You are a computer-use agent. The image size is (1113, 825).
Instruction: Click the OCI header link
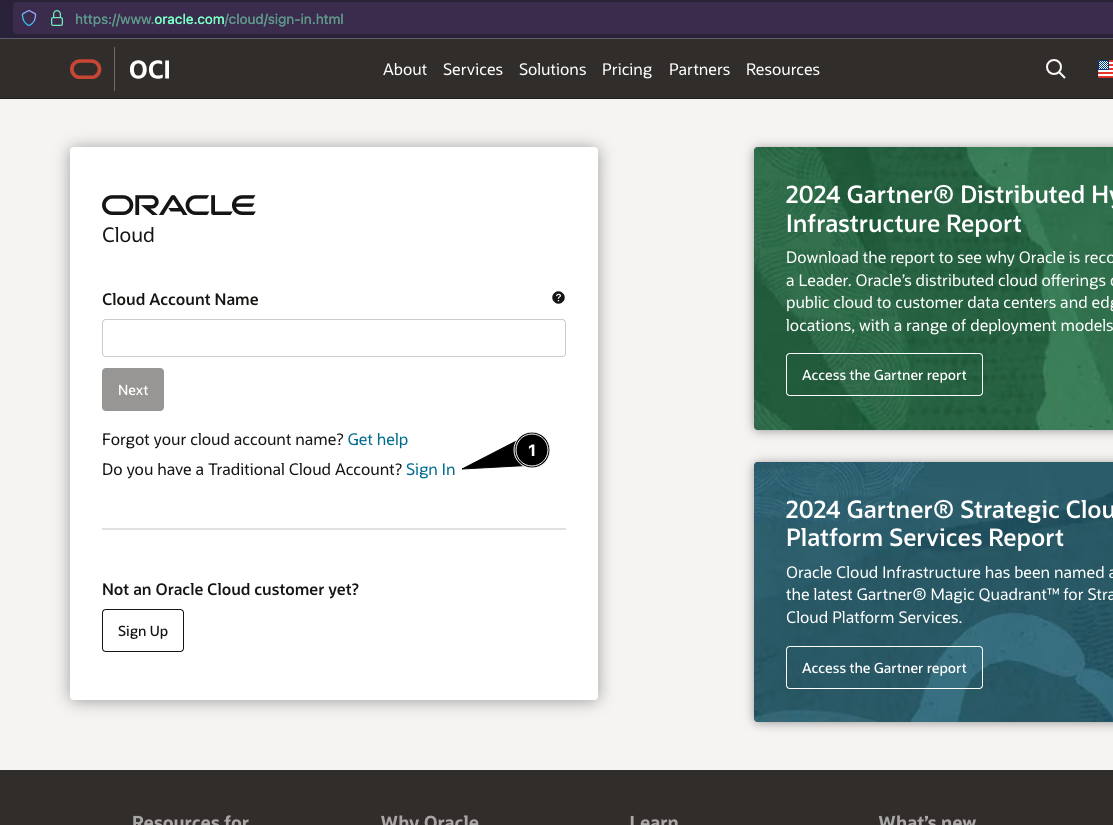[x=150, y=70]
